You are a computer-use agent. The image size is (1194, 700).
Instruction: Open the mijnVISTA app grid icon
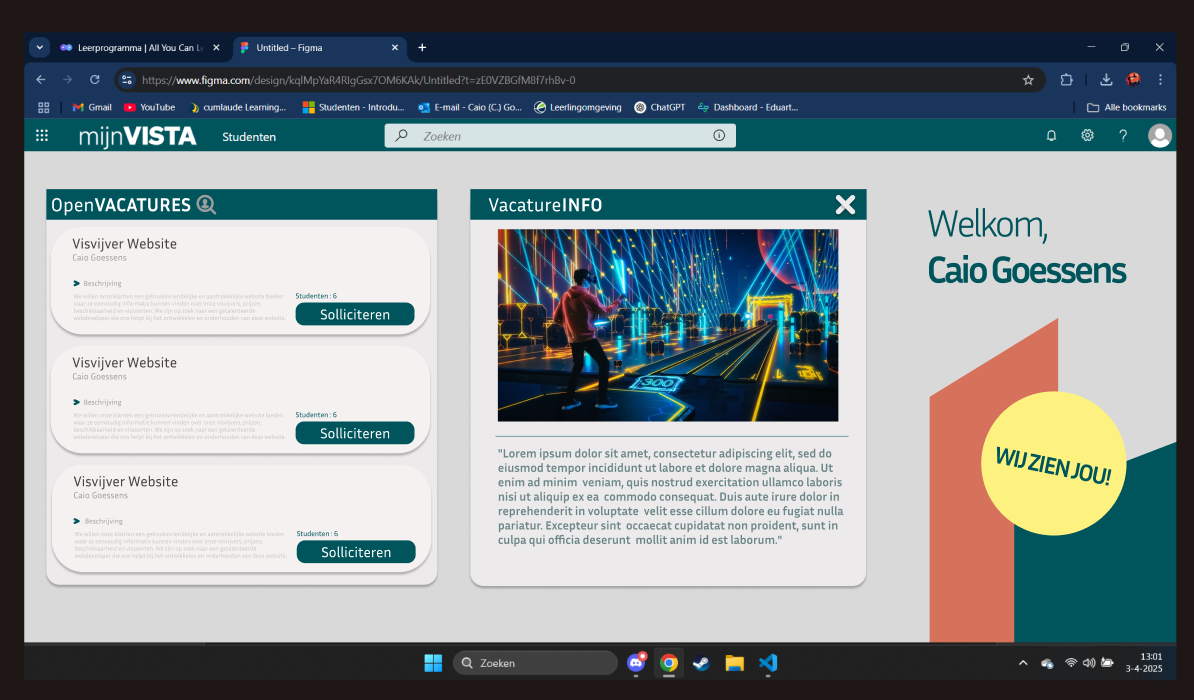pyautogui.click(x=42, y=136)
